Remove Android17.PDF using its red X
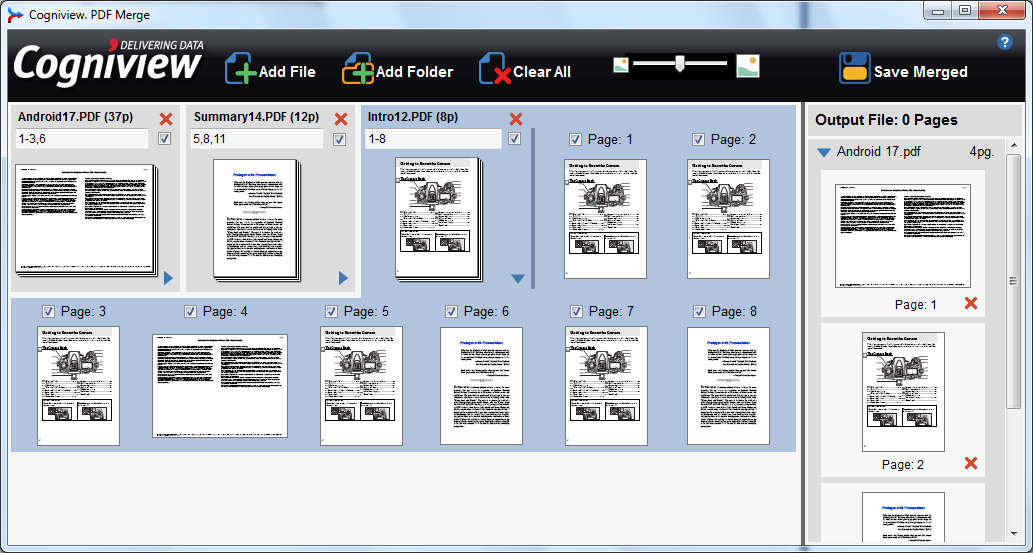Image resolution: width=1033 pixels, height=553 pixels. click(166, 119)
